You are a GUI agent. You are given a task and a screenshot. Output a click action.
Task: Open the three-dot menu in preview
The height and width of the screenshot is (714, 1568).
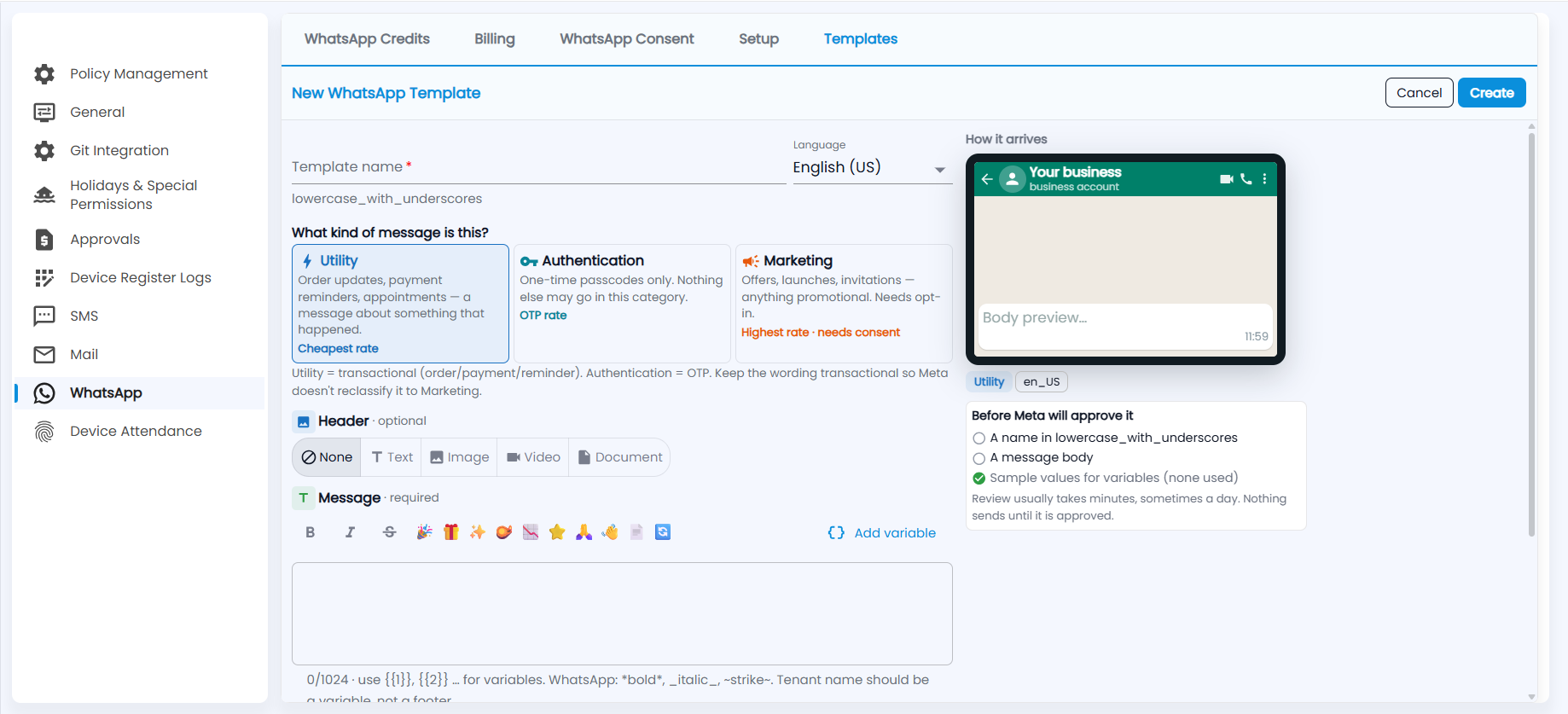[1264, 179]
